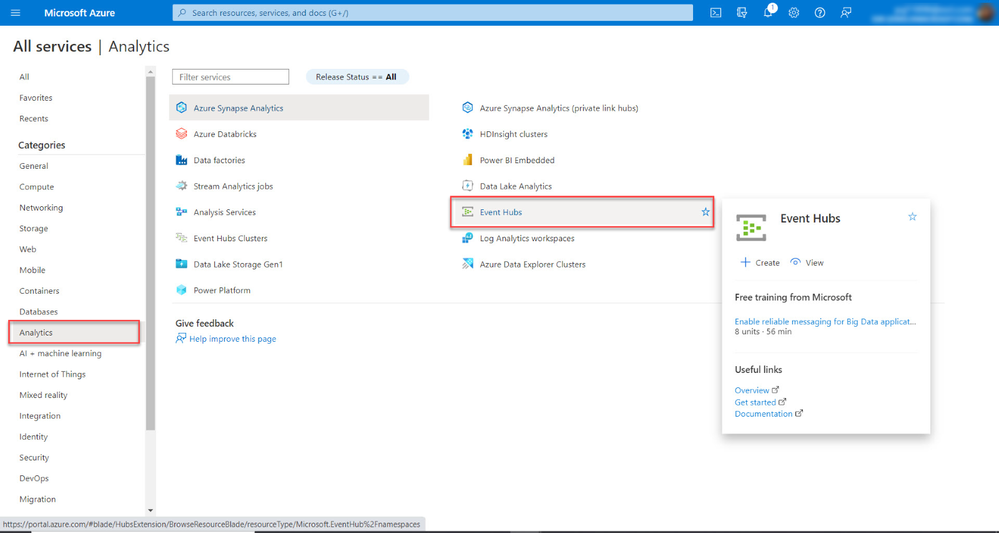Select the Analytics category
The width and height of the screenshot is (999, 533).
coord(36,333)
